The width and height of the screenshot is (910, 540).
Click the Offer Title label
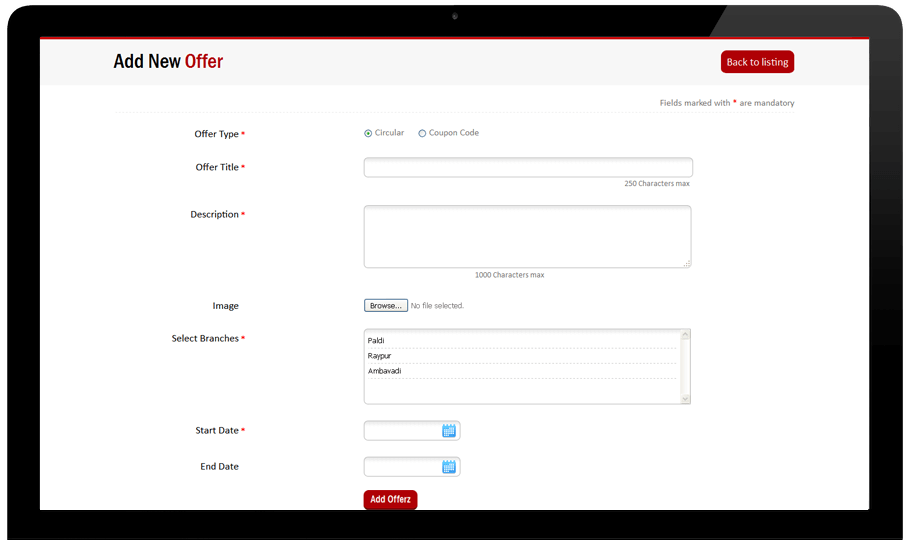(217, 167)
